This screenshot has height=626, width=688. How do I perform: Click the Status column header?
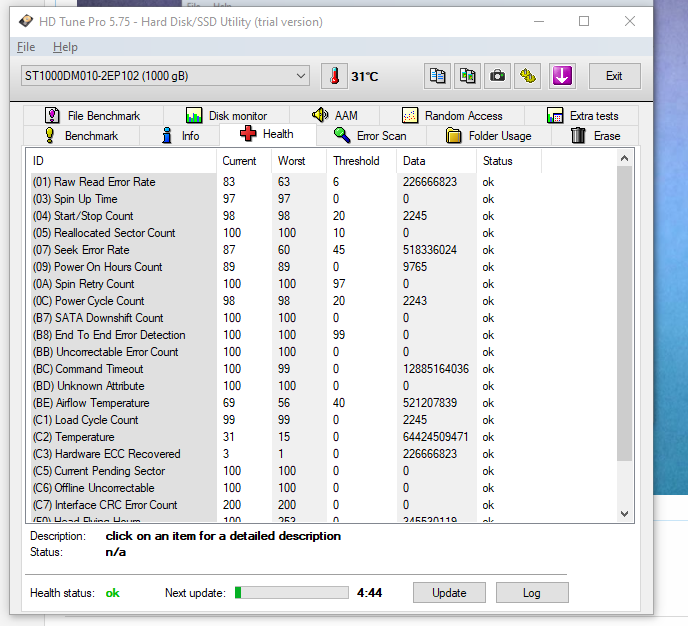[x=509, y=161]
